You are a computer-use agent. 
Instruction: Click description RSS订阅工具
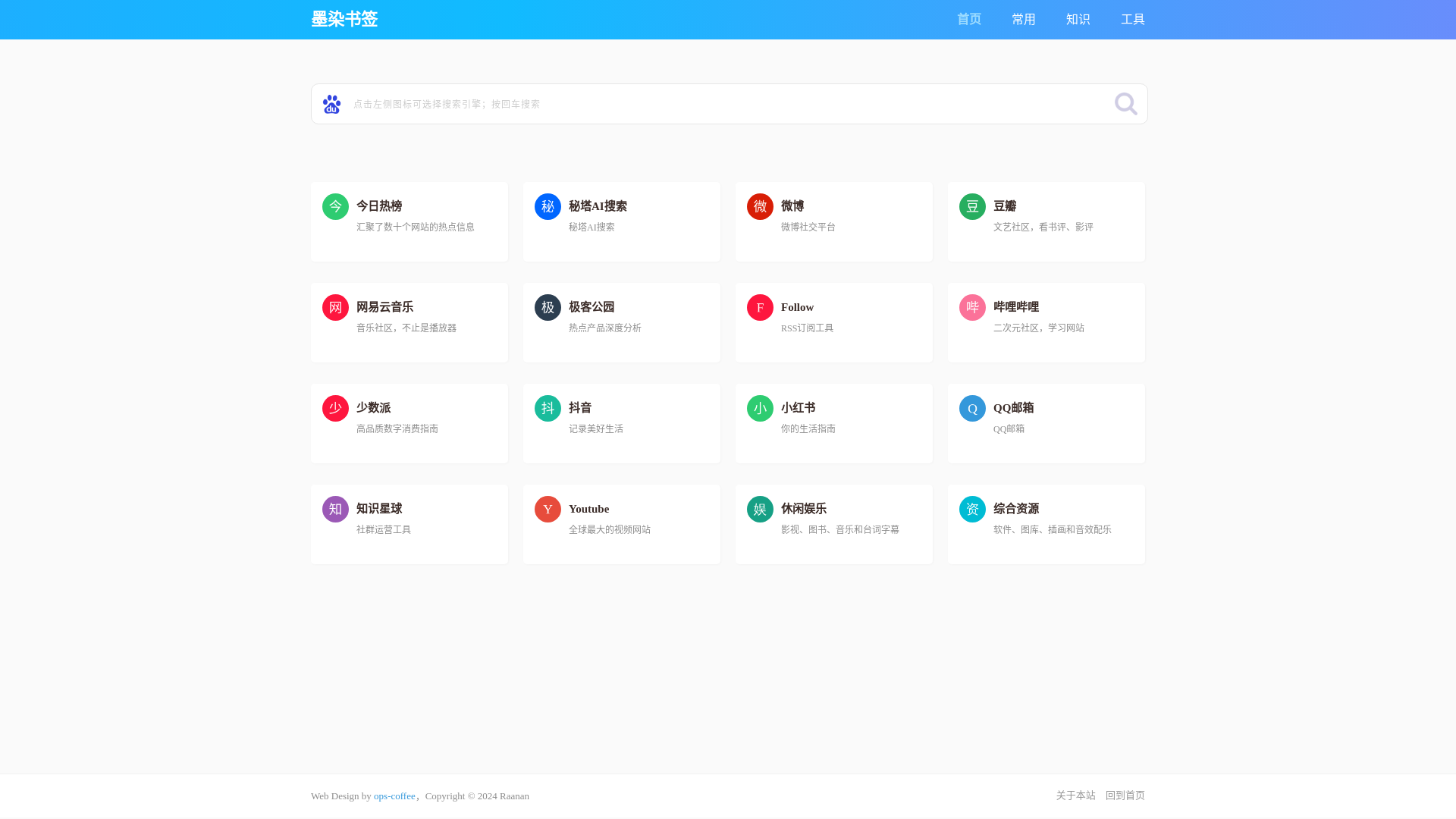click(x=807, y=328)
